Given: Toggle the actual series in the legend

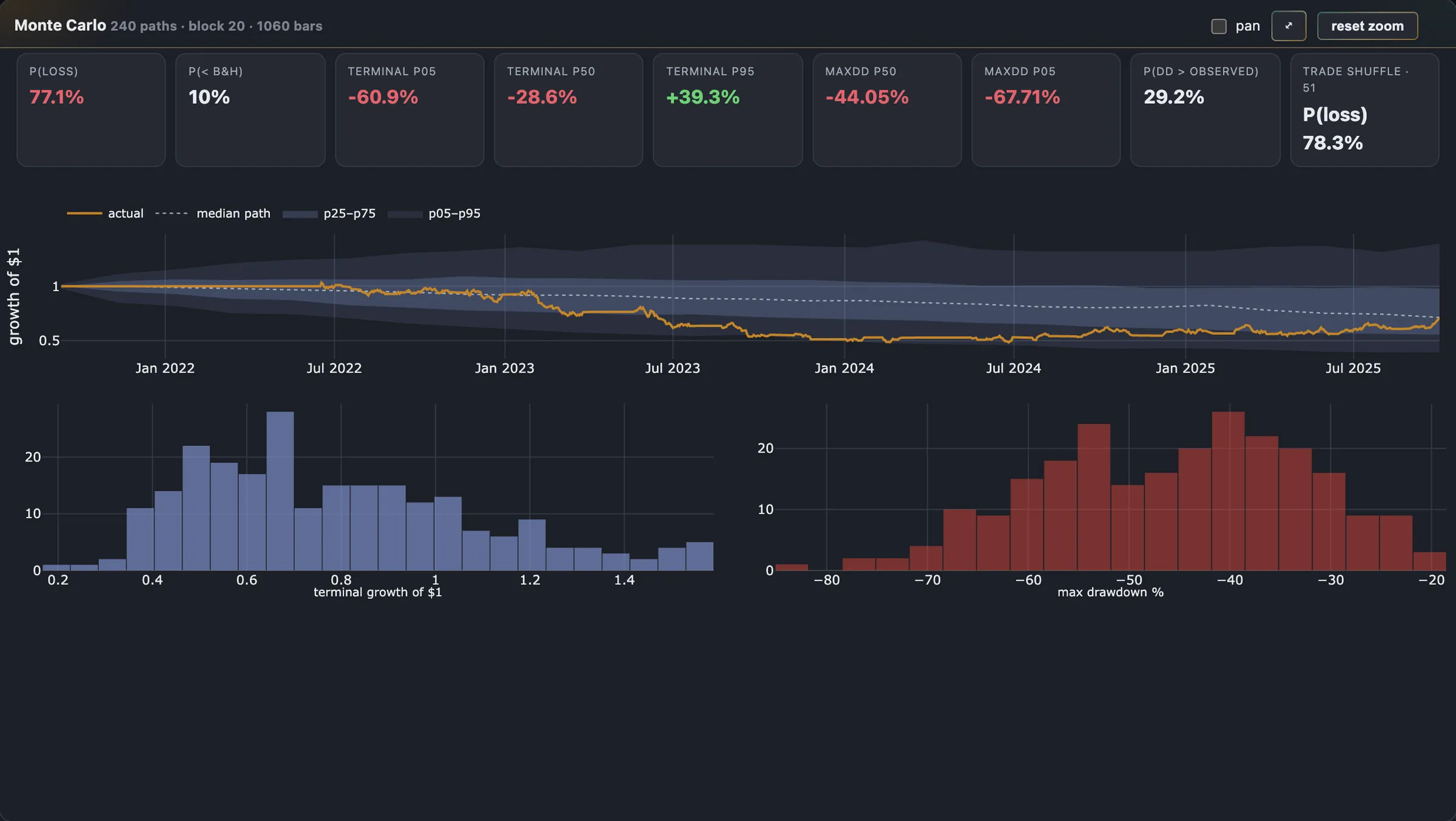Looking at the screenshot, I should click(x=106, y=214).
